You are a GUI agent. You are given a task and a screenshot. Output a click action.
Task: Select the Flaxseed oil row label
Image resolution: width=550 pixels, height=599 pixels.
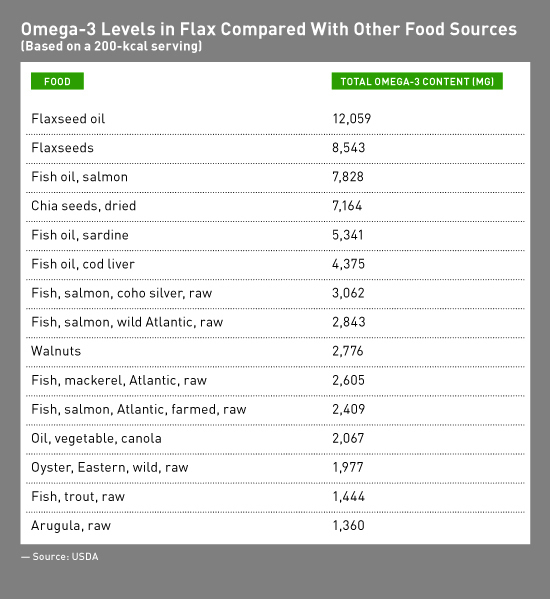coord(68,119)
